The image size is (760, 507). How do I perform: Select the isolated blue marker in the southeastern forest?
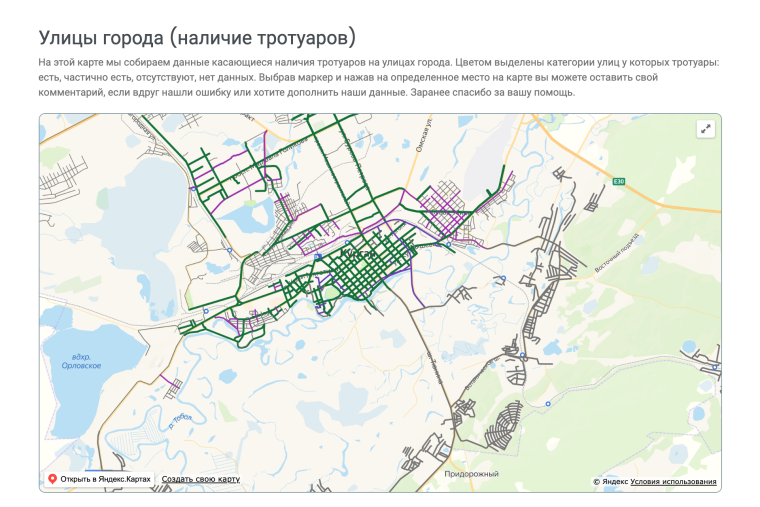[547, 403]
